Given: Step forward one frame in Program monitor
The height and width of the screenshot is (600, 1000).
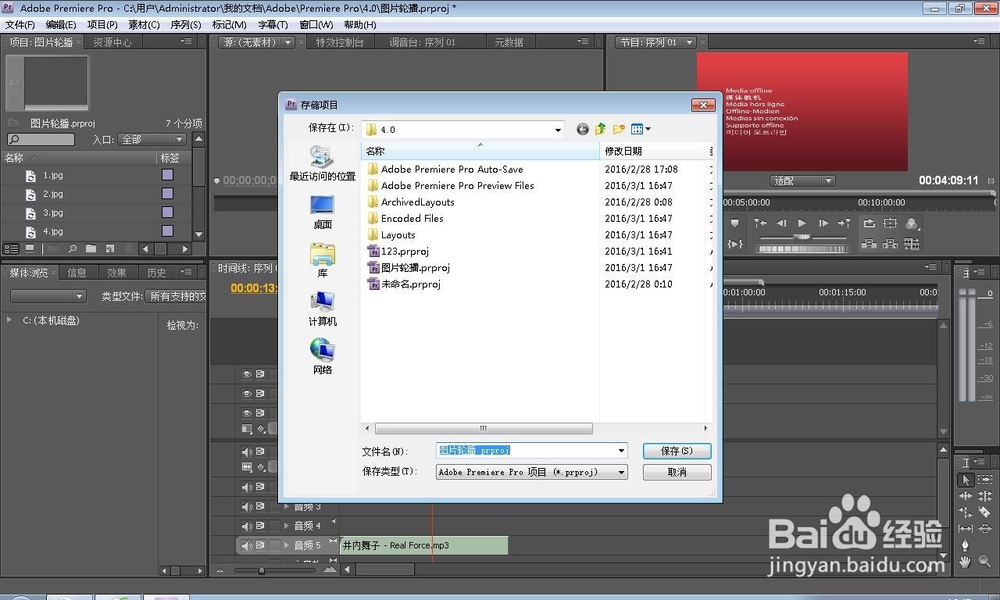Looking at the screenshot, I should (x=823, y=223).
